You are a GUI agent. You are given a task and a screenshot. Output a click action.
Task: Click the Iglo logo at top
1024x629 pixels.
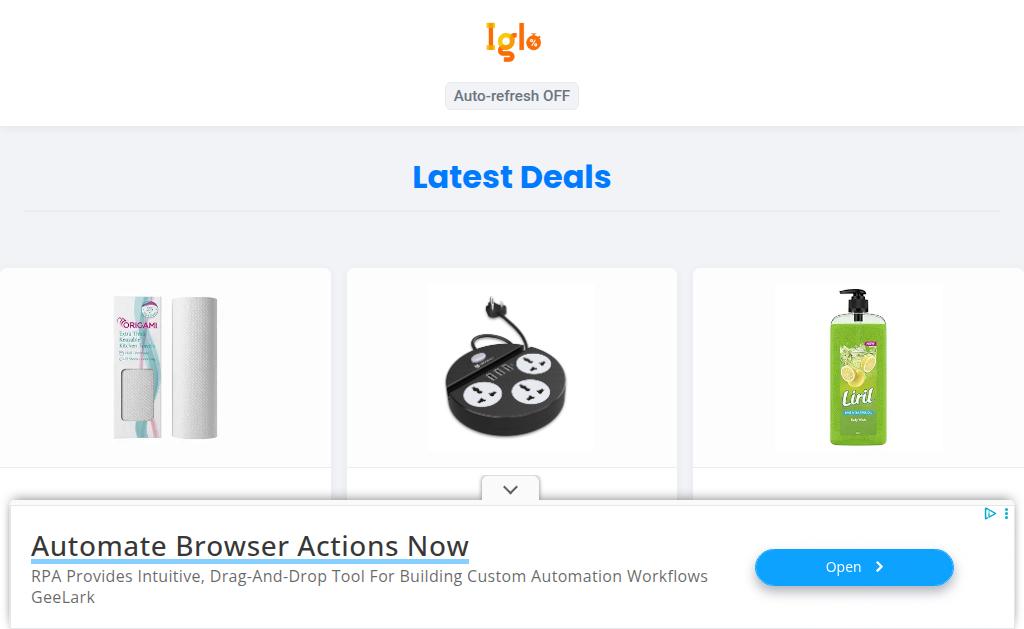[513, 42]
